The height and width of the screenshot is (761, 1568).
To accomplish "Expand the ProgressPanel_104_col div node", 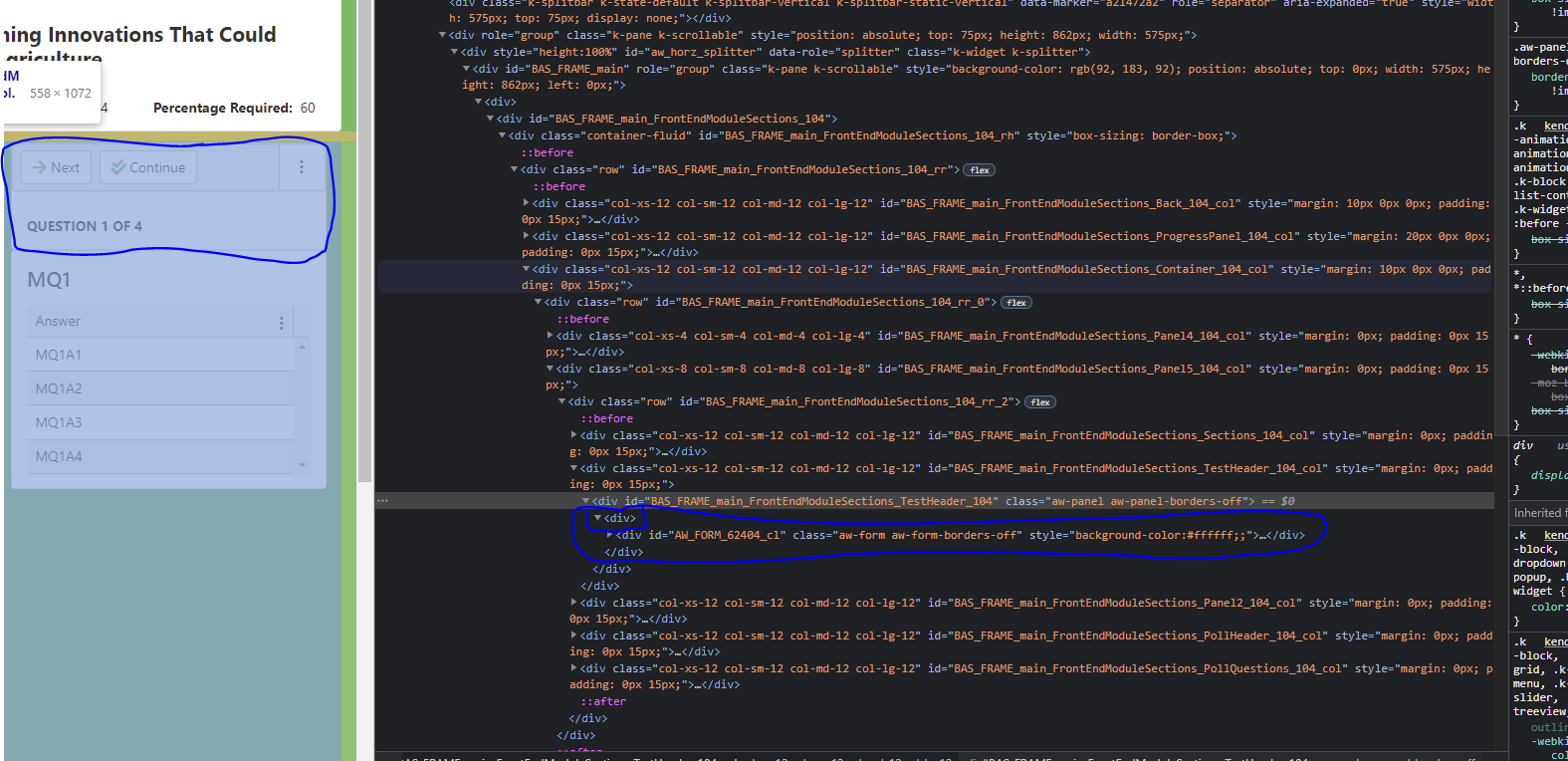I will coord(527,236).
